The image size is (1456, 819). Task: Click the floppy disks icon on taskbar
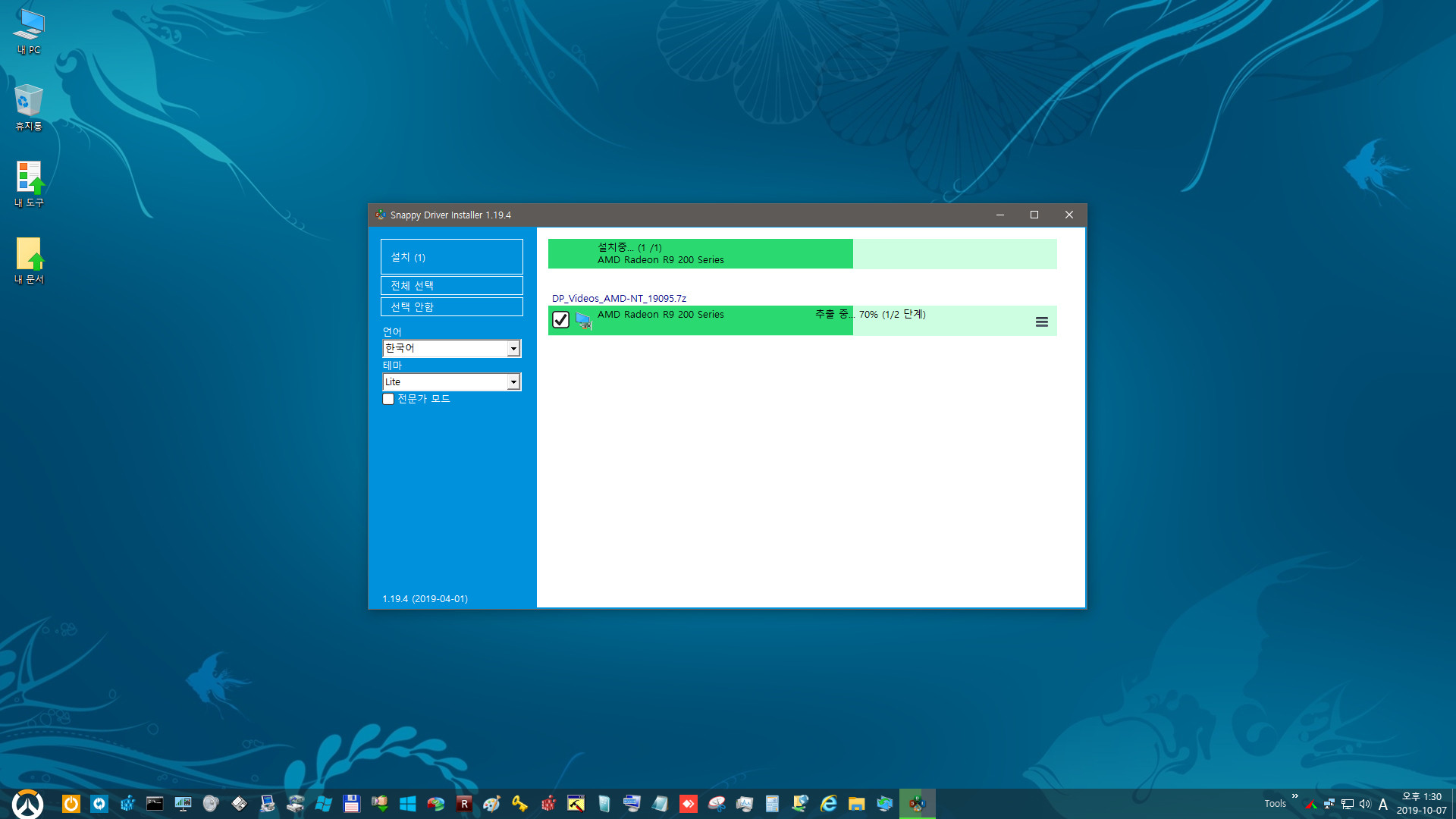[239, 804]
